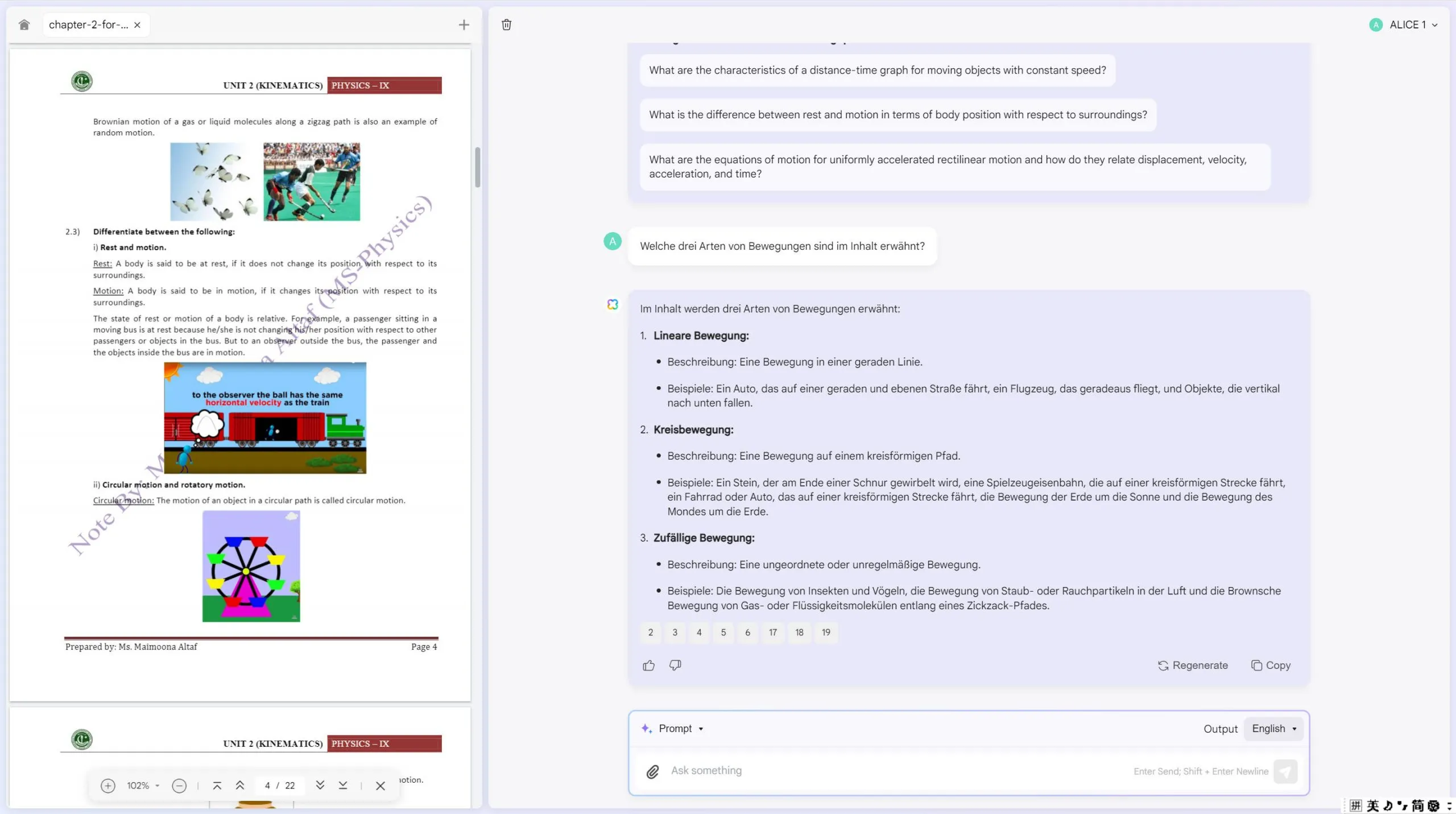This screenshot has height=814, width=1456.
Task: Click the trash icon to clear chat
Action: pos(506,24)
